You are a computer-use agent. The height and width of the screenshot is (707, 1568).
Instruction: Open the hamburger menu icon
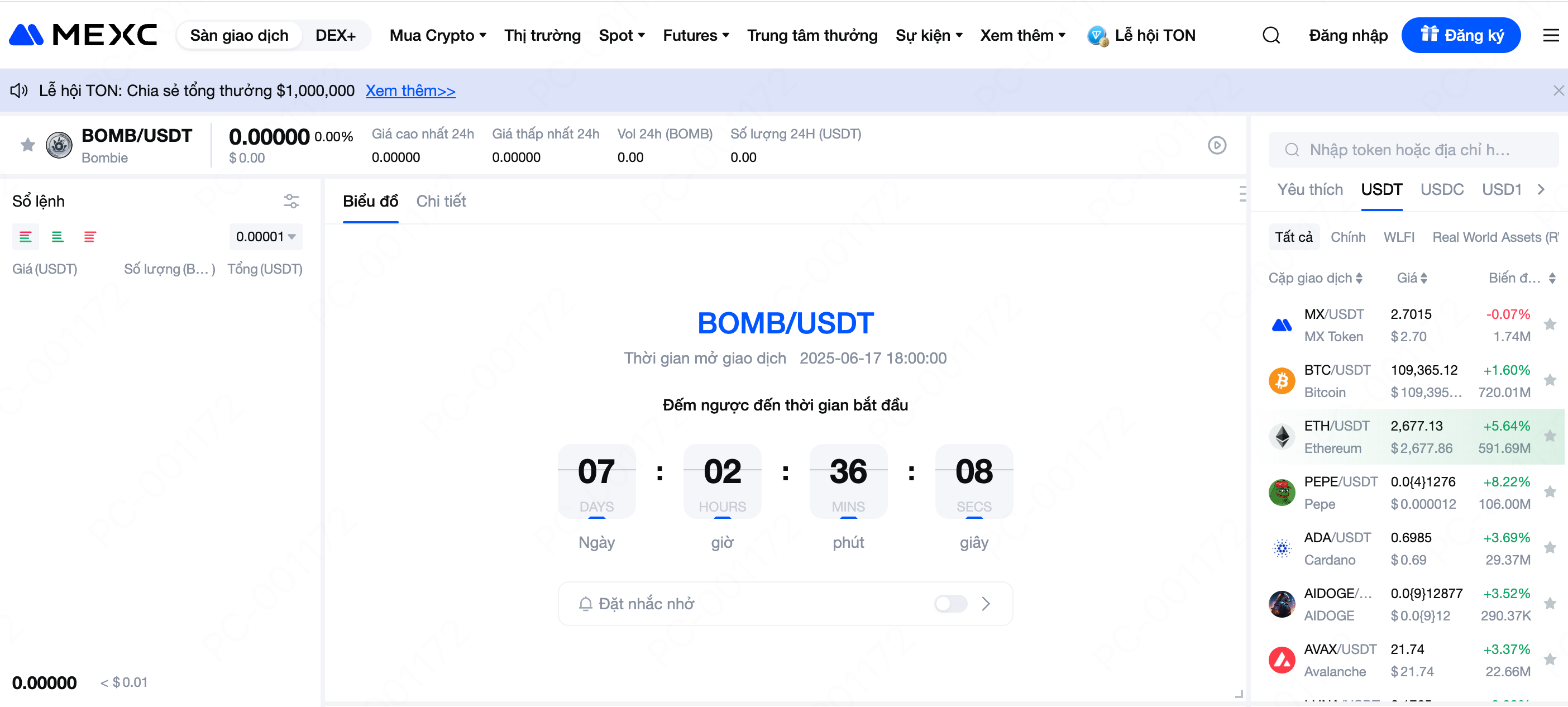point(1550,35)
